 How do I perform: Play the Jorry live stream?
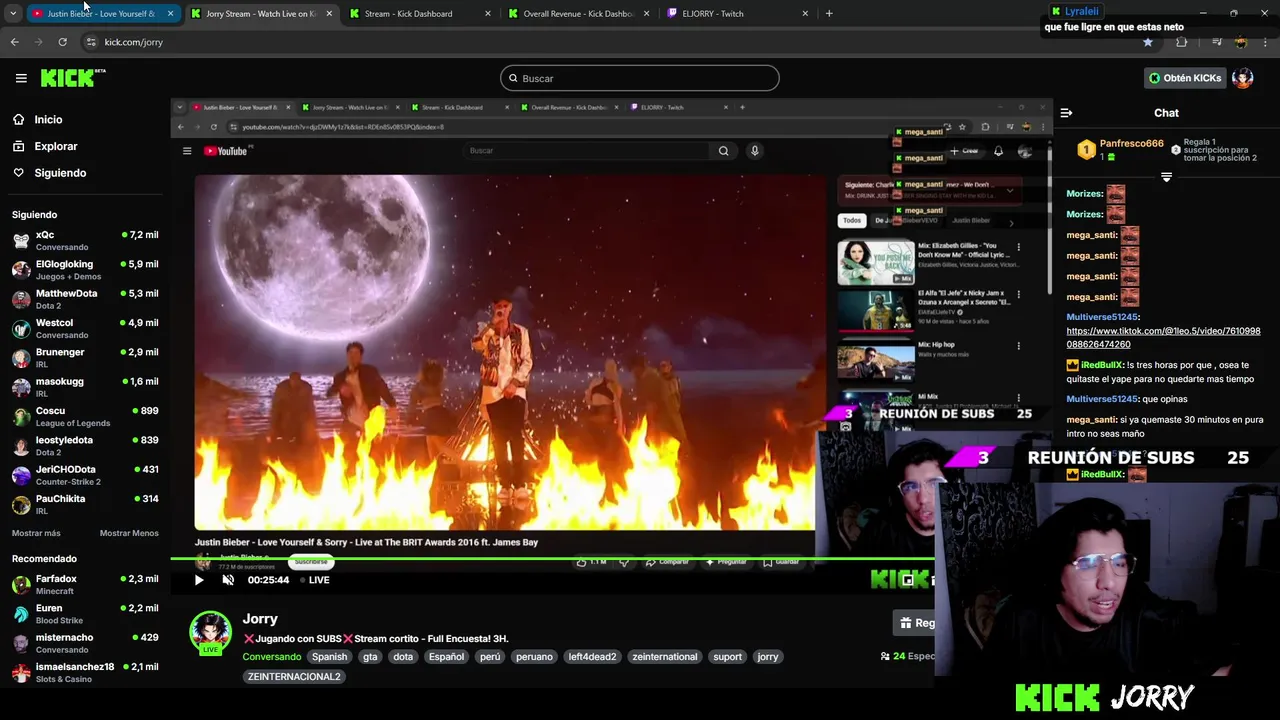199,580
